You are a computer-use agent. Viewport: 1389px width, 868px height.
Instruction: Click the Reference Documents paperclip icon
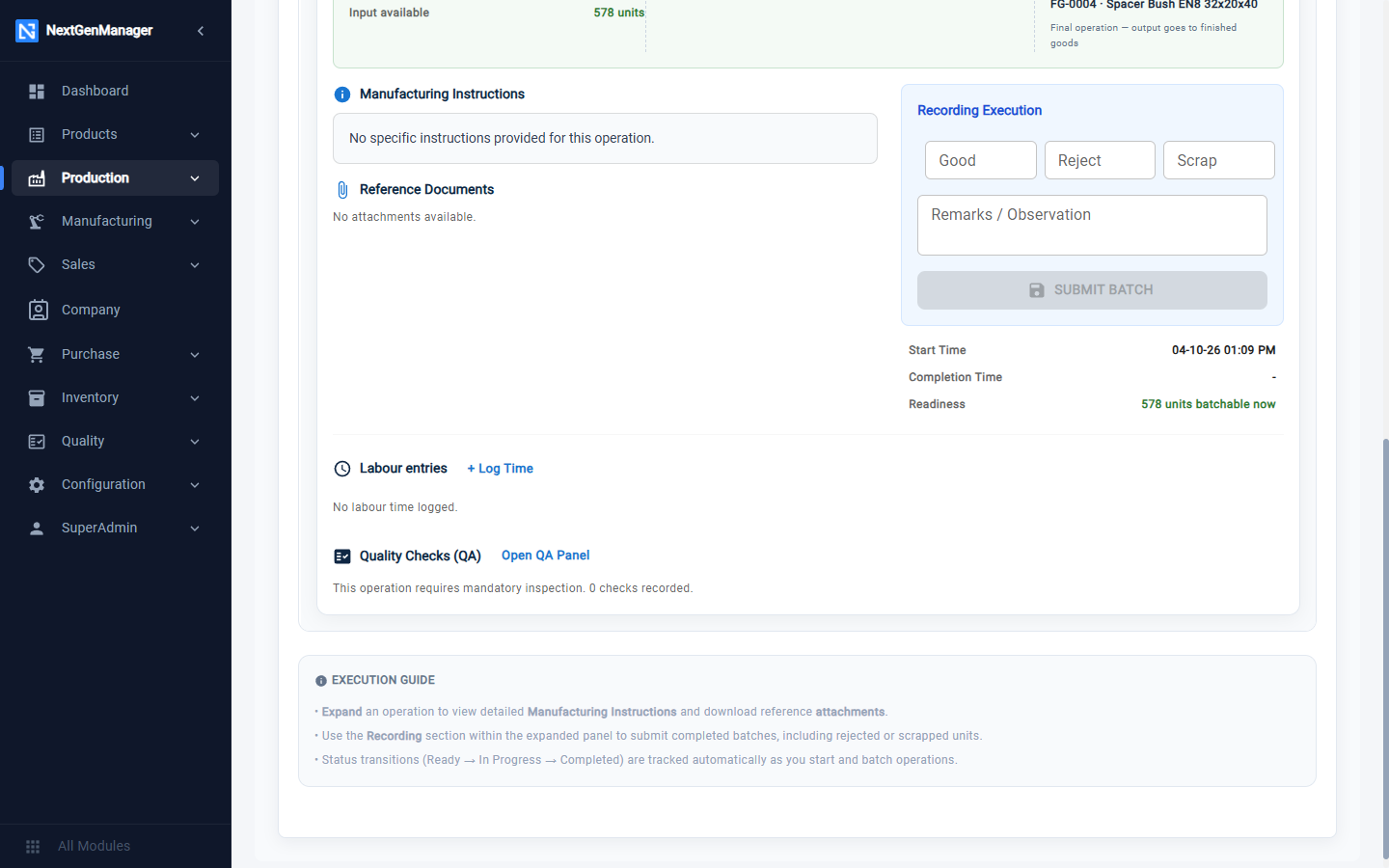point(342,190)
